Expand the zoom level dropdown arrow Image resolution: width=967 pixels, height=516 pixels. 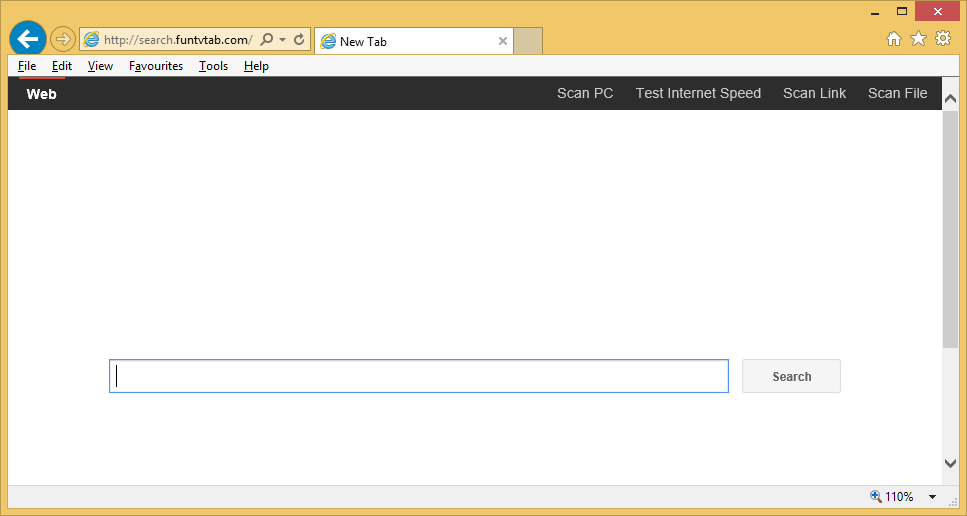tap(932, 497)
